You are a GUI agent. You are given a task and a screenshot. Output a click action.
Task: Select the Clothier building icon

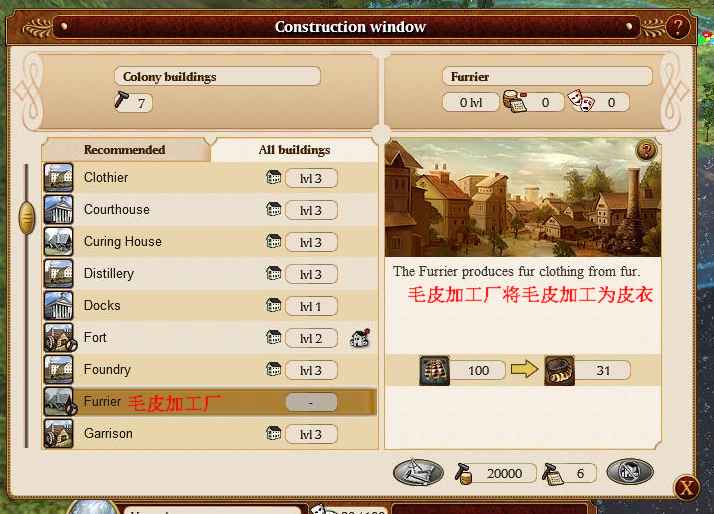[x=58, y=178]
